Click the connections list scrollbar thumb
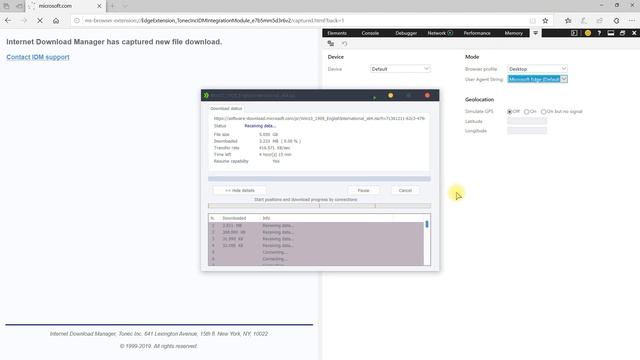 point(427,224)
